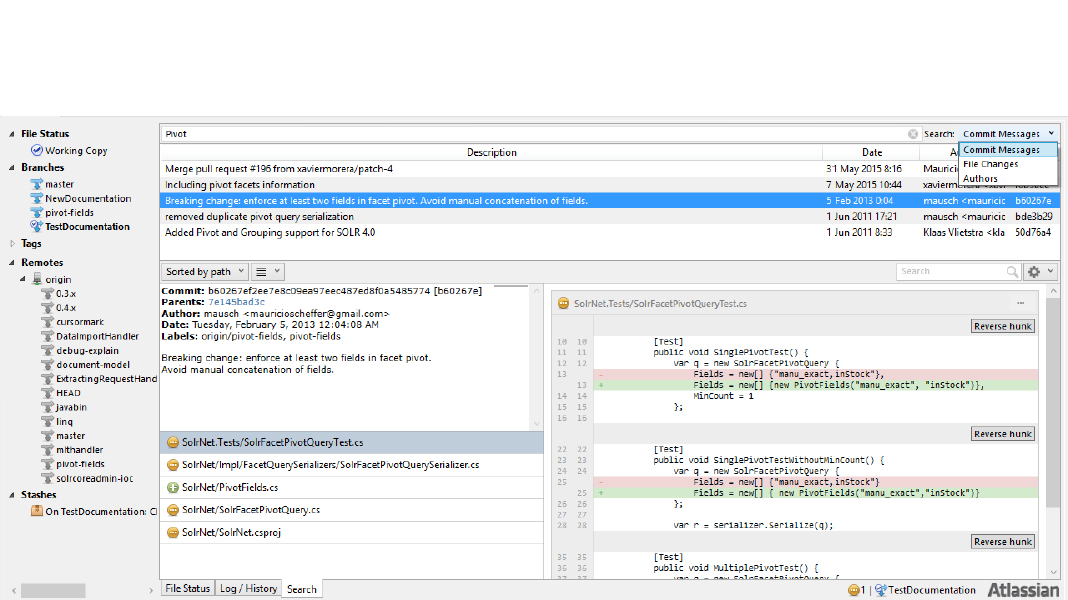Open the diff settings gear menu
The height and width of the screenshot is (600, 1068).
point(1040,272)
